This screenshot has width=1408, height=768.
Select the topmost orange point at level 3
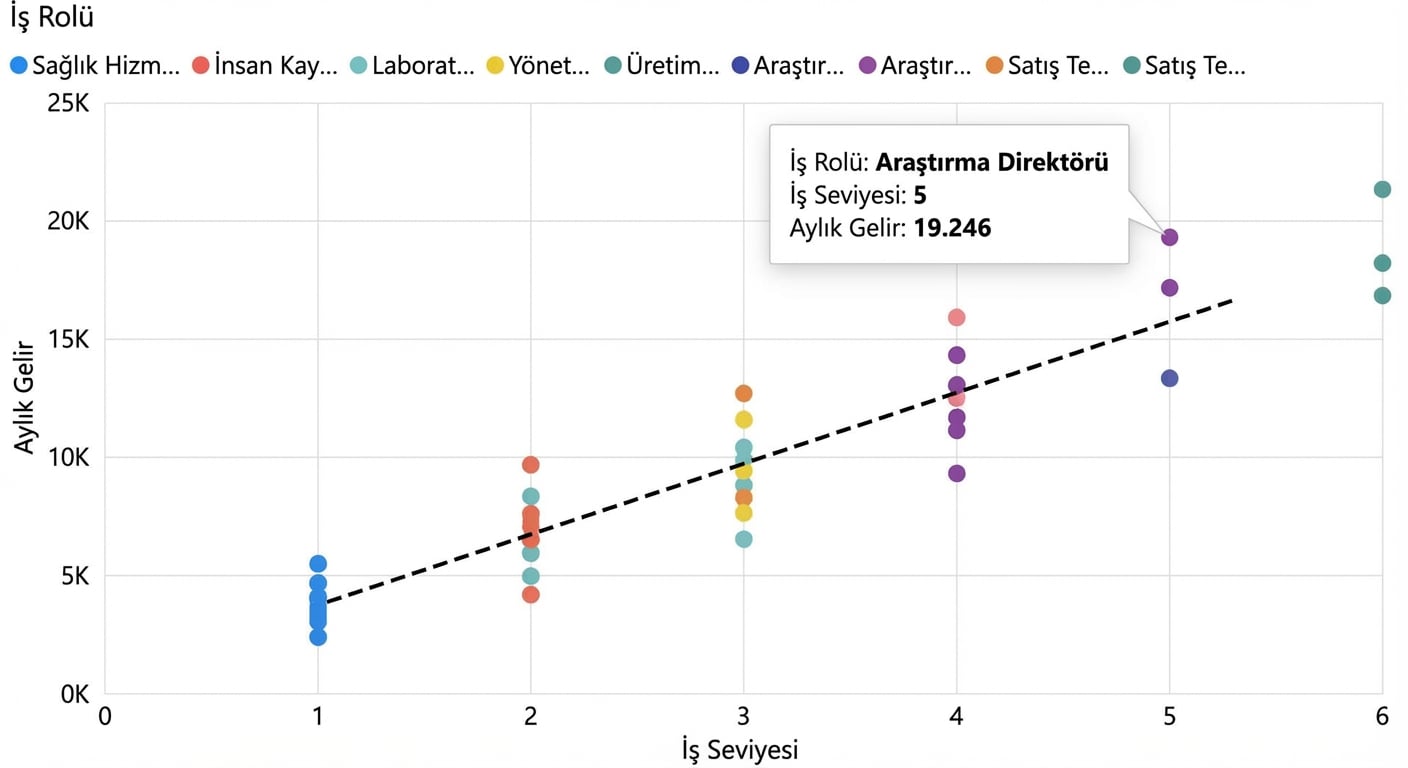point(743,394)
